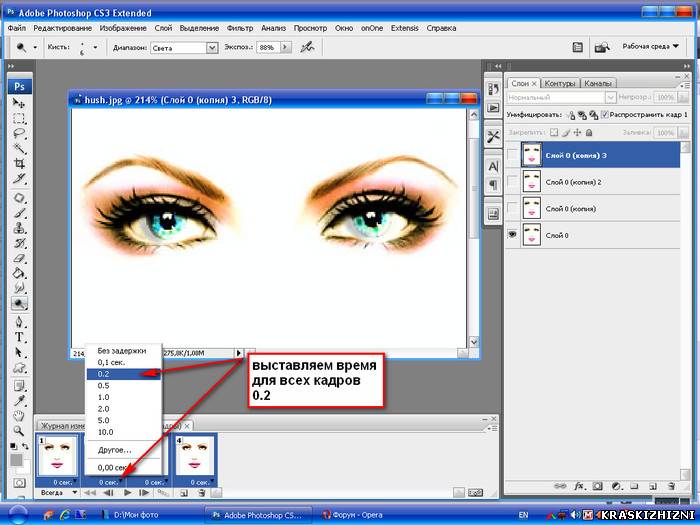Select the Move tool
The width and height of the screenshot is (700, 525).
coord(19,103)
